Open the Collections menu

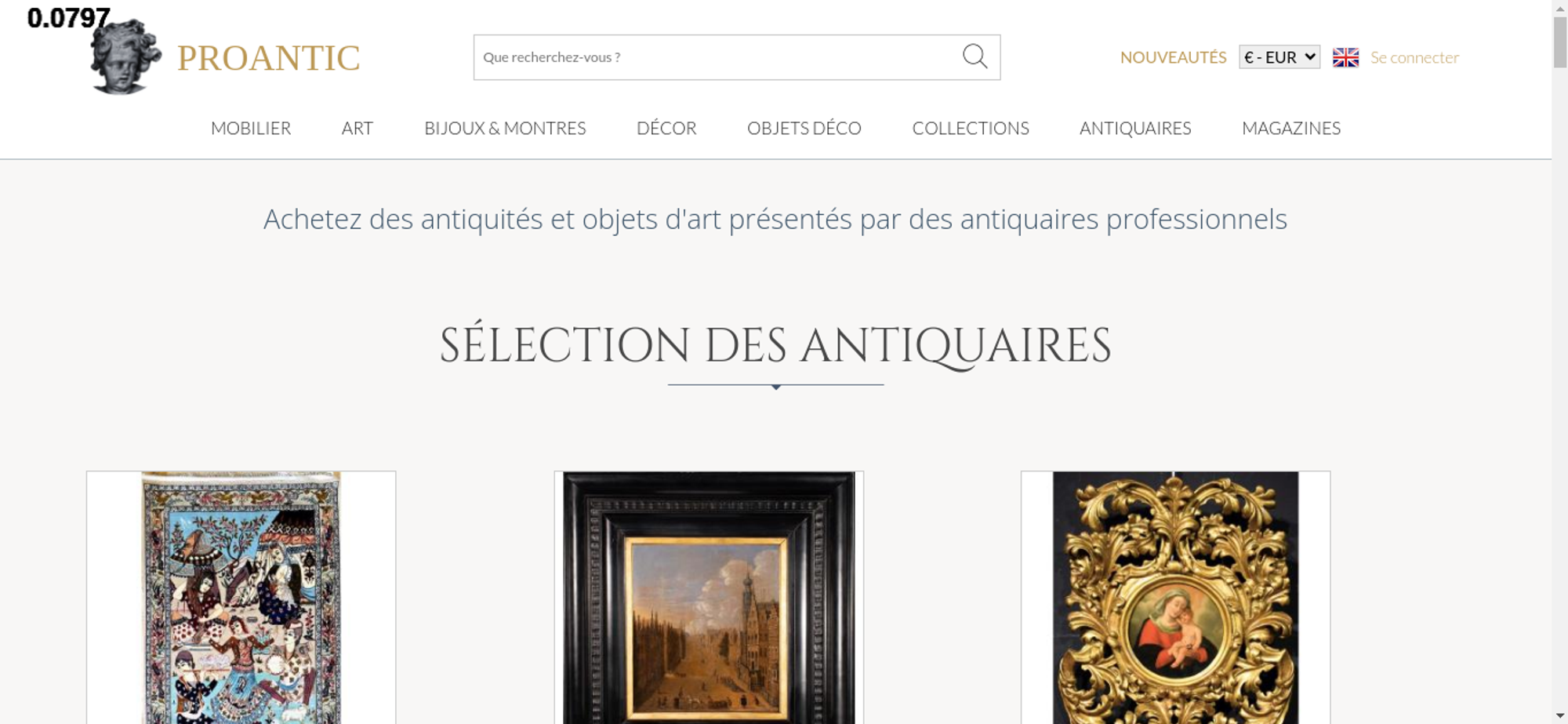971,128
